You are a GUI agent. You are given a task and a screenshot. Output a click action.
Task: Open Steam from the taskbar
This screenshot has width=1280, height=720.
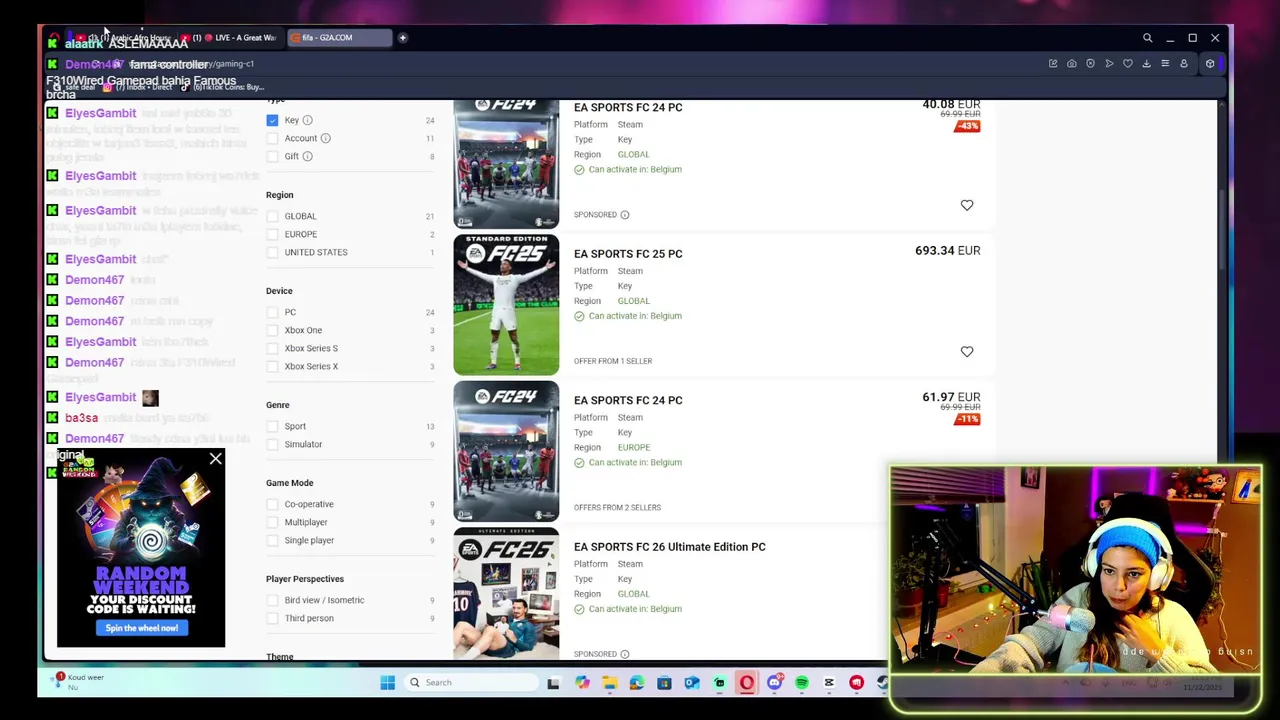point(883,683)
